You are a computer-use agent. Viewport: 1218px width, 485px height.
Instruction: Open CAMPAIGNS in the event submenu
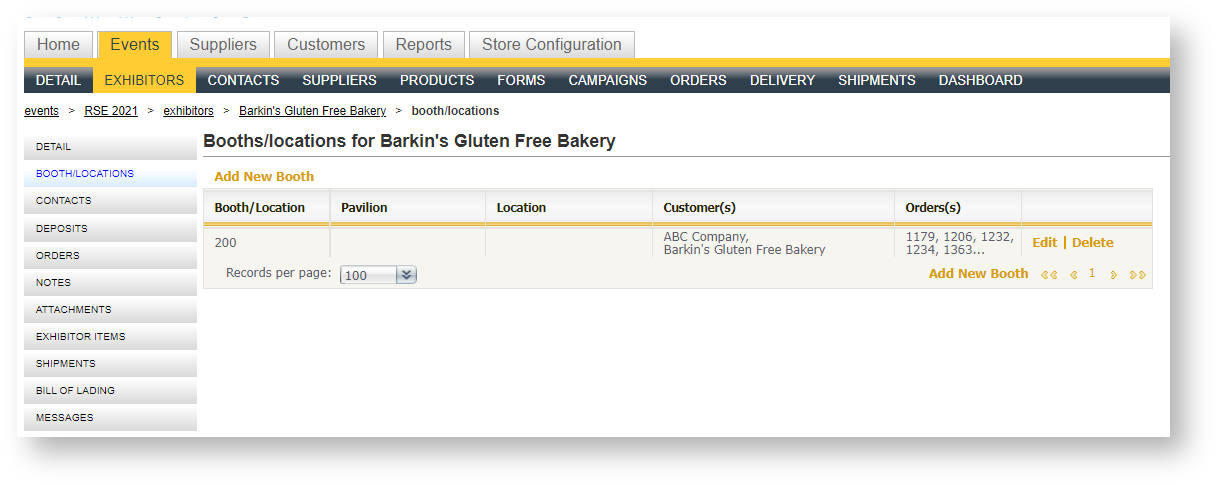(607, 80)
